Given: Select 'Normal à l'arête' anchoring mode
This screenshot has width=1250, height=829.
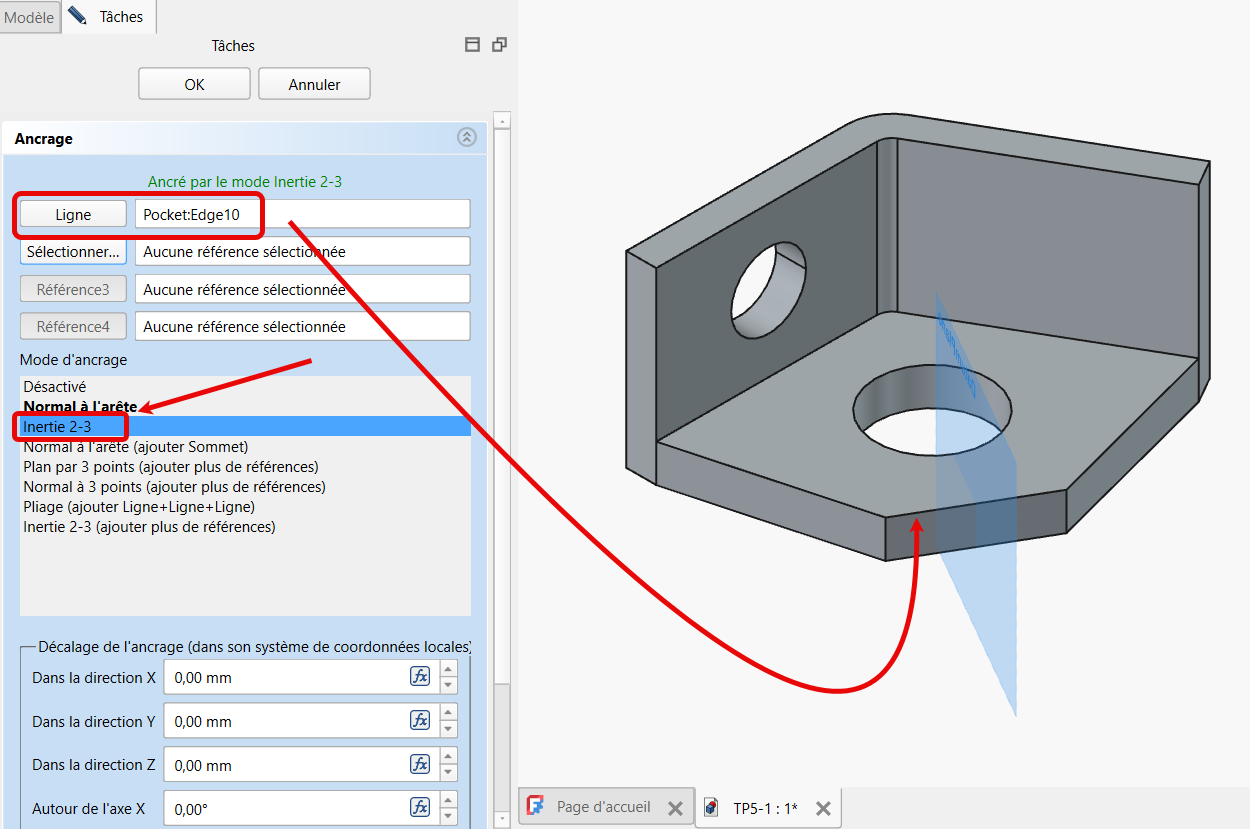Looking at the screenshot, I should coord(80,407).
